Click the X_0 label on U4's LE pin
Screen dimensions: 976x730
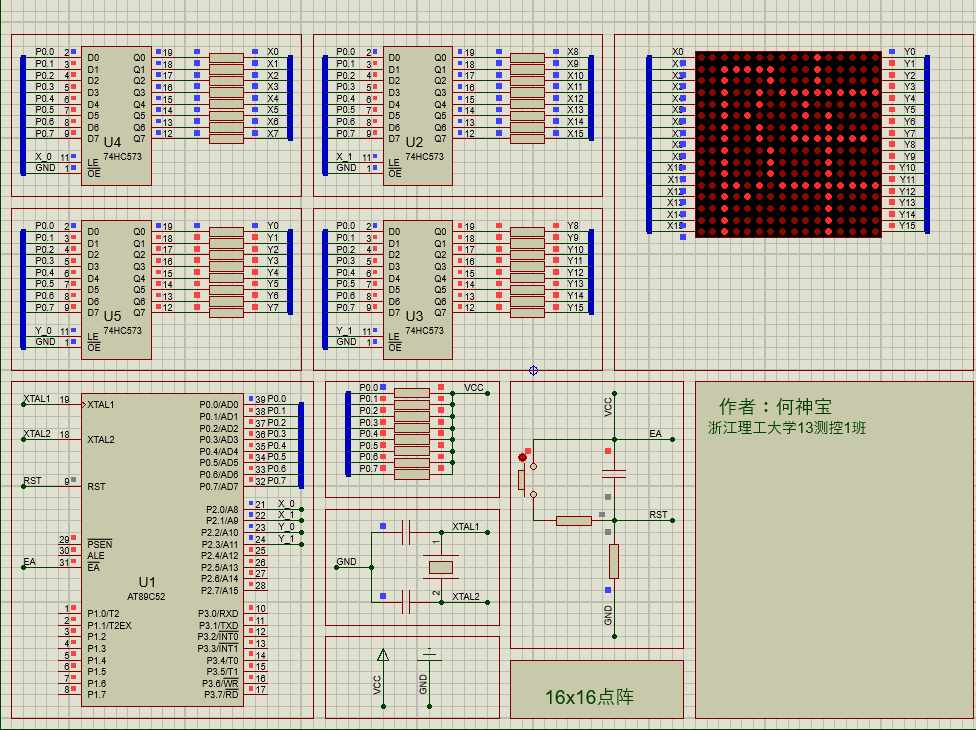coord(44,156)
